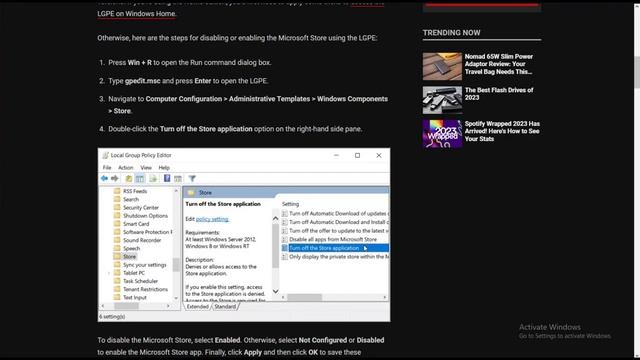This screenshot has height=360, width=640.
Task: Click tree pane scroll up arrow
Action: [x=176, y=191]
